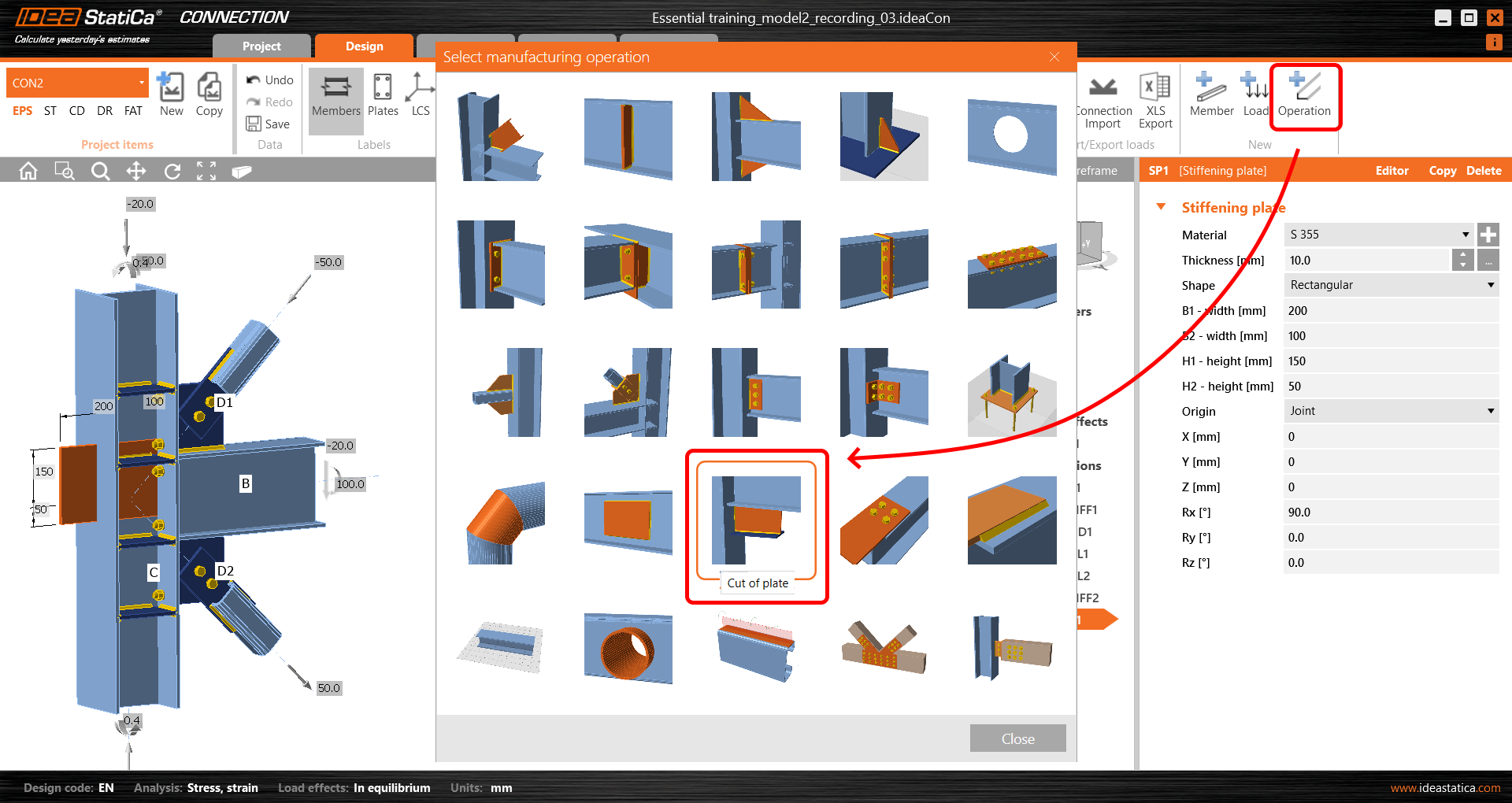Click the home view icon above the 3D model
Viewport: 1512px width, 803px height.
tap(28, 170)
